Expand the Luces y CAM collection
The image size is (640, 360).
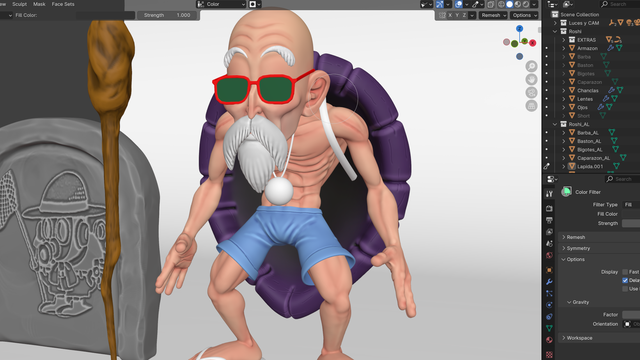tap(555, 23)
